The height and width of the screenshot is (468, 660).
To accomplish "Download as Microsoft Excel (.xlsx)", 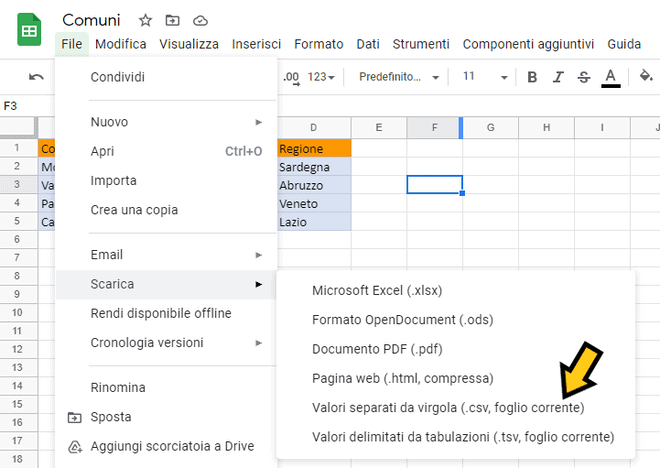I will (376, 291).
